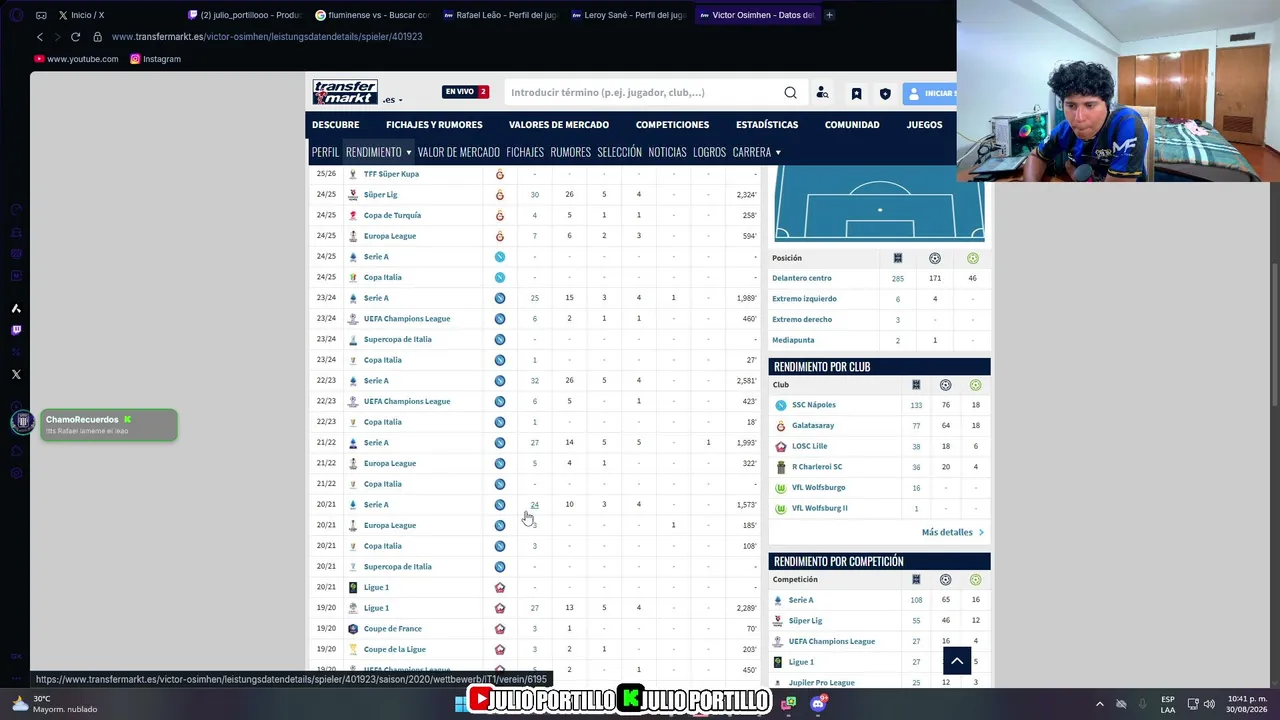
Task: Click the back-to-top arrow button
Action: pos(957,661)
